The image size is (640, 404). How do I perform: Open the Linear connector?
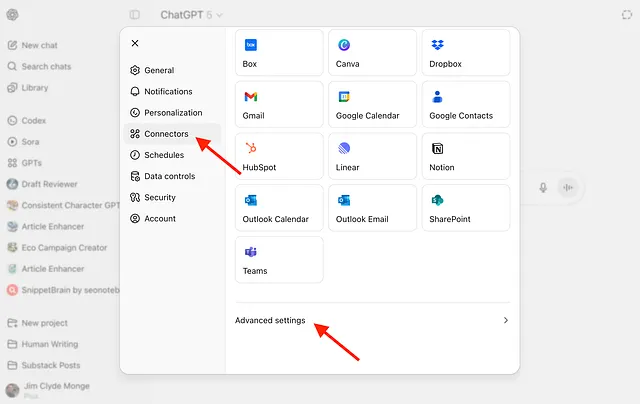[x=372, y=156]
